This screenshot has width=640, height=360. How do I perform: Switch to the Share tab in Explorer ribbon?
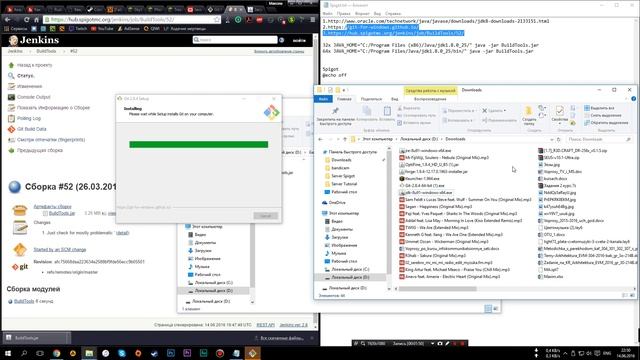pyautogui.click(x=371, y=99)
